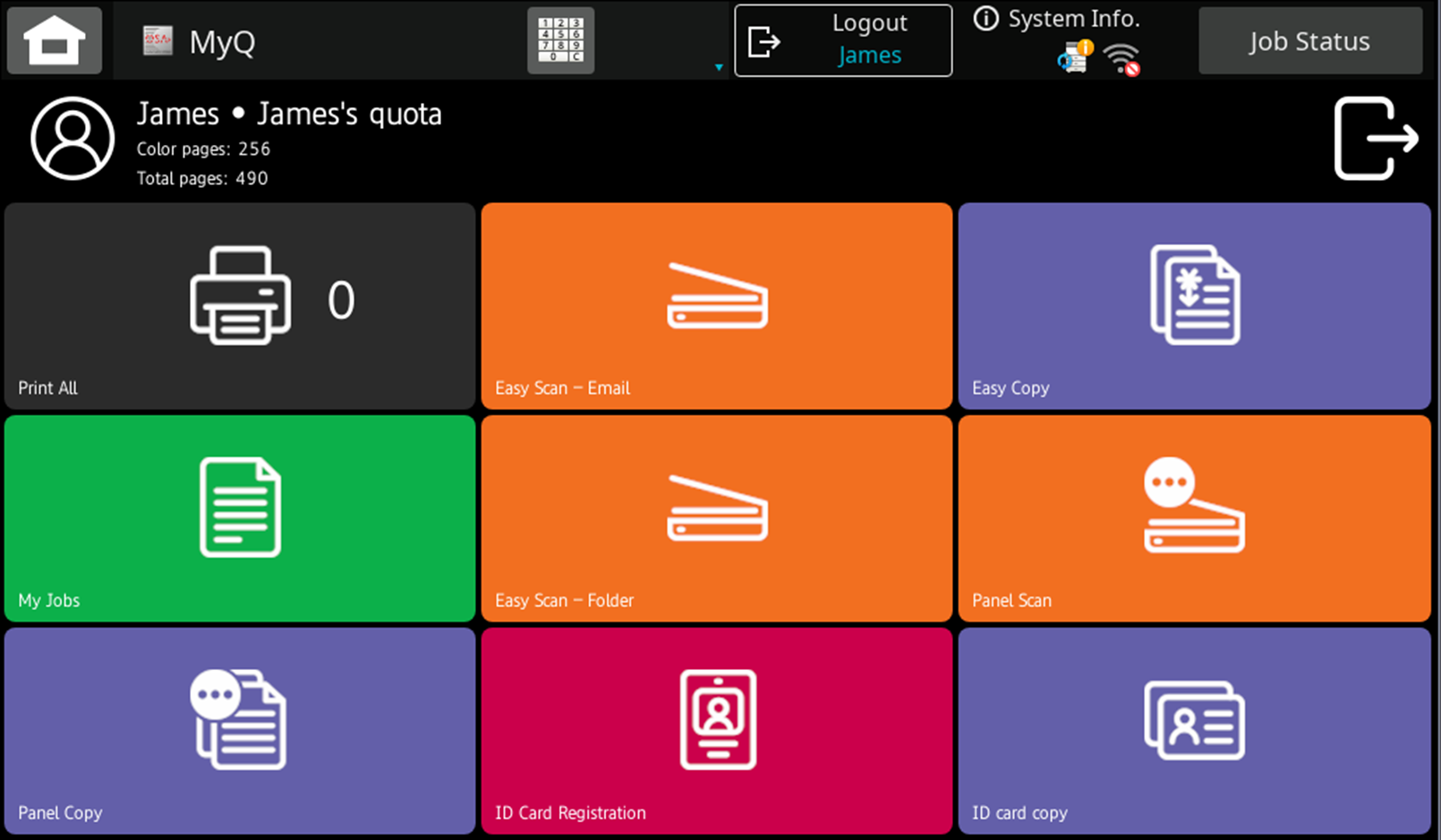The height and width of the screenshot is (840, 1441).
Task: Tap the Home icon in the top bar
Action: pyautogui.click(x=55, y=41)
